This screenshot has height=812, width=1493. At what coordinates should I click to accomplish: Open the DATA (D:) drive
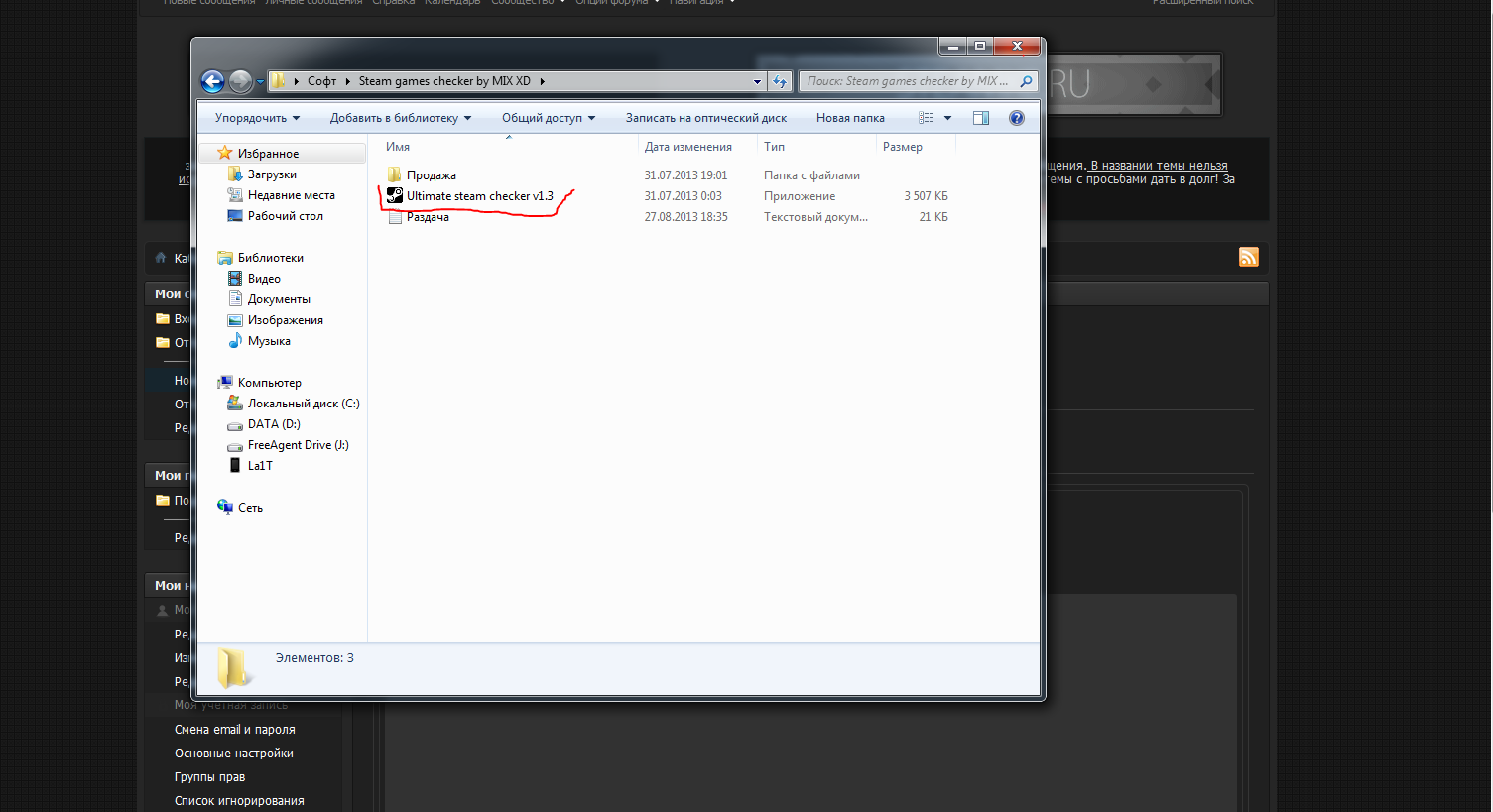coord(274,424)
